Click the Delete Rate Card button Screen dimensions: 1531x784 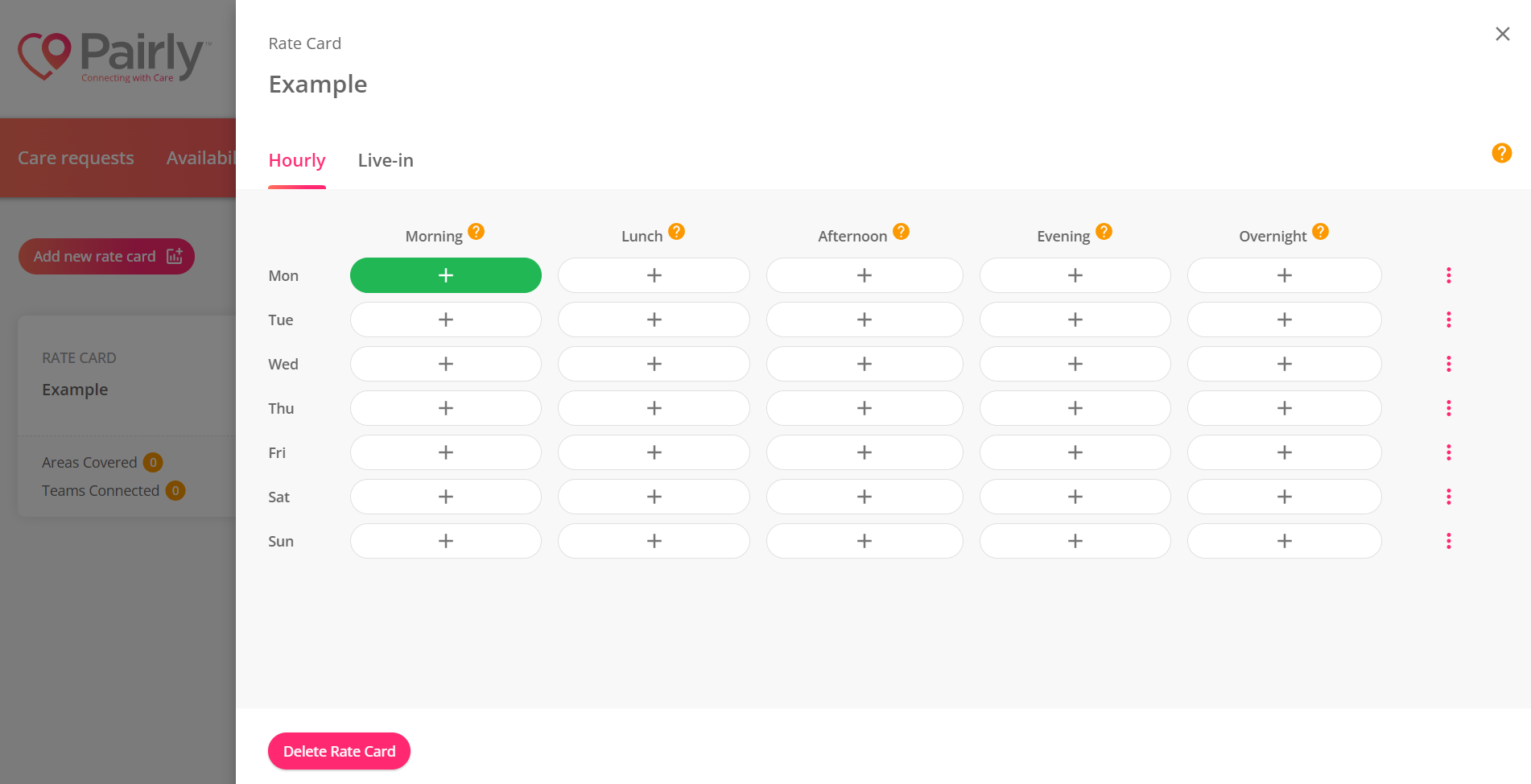[339, 751]
